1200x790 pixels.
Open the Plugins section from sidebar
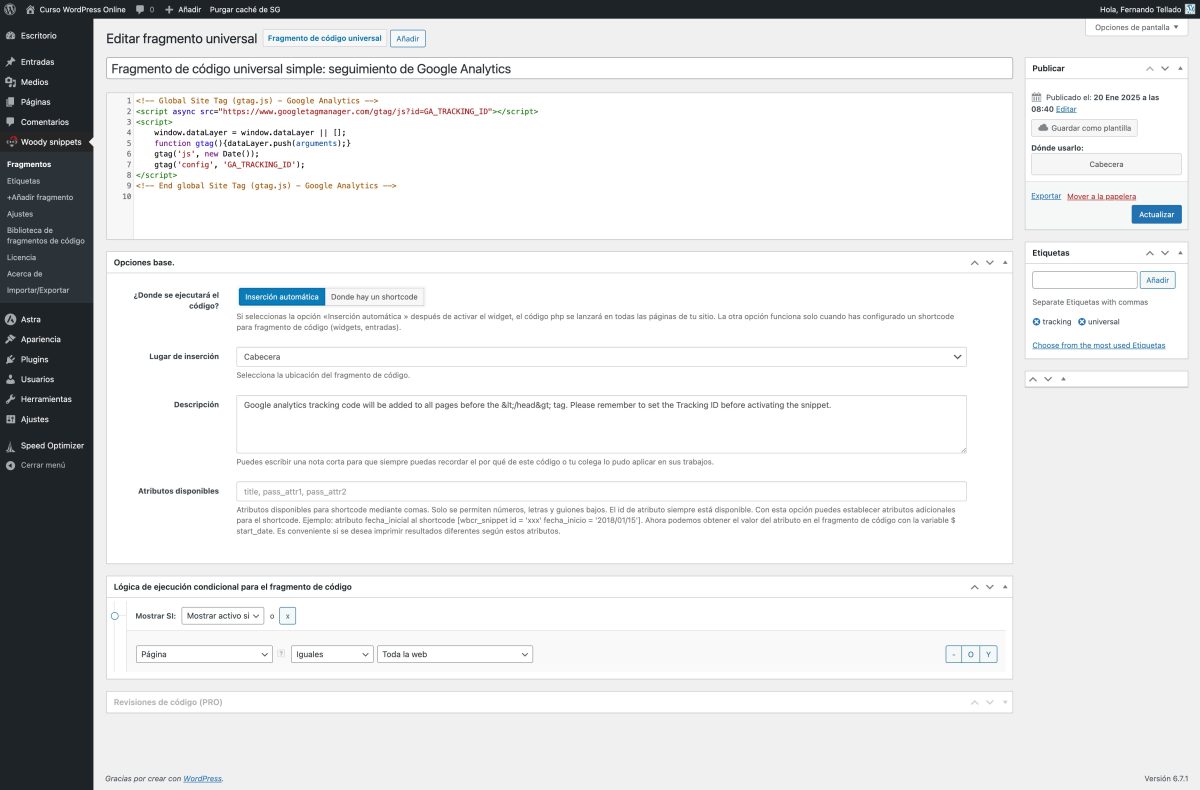(x=34, y=358)
